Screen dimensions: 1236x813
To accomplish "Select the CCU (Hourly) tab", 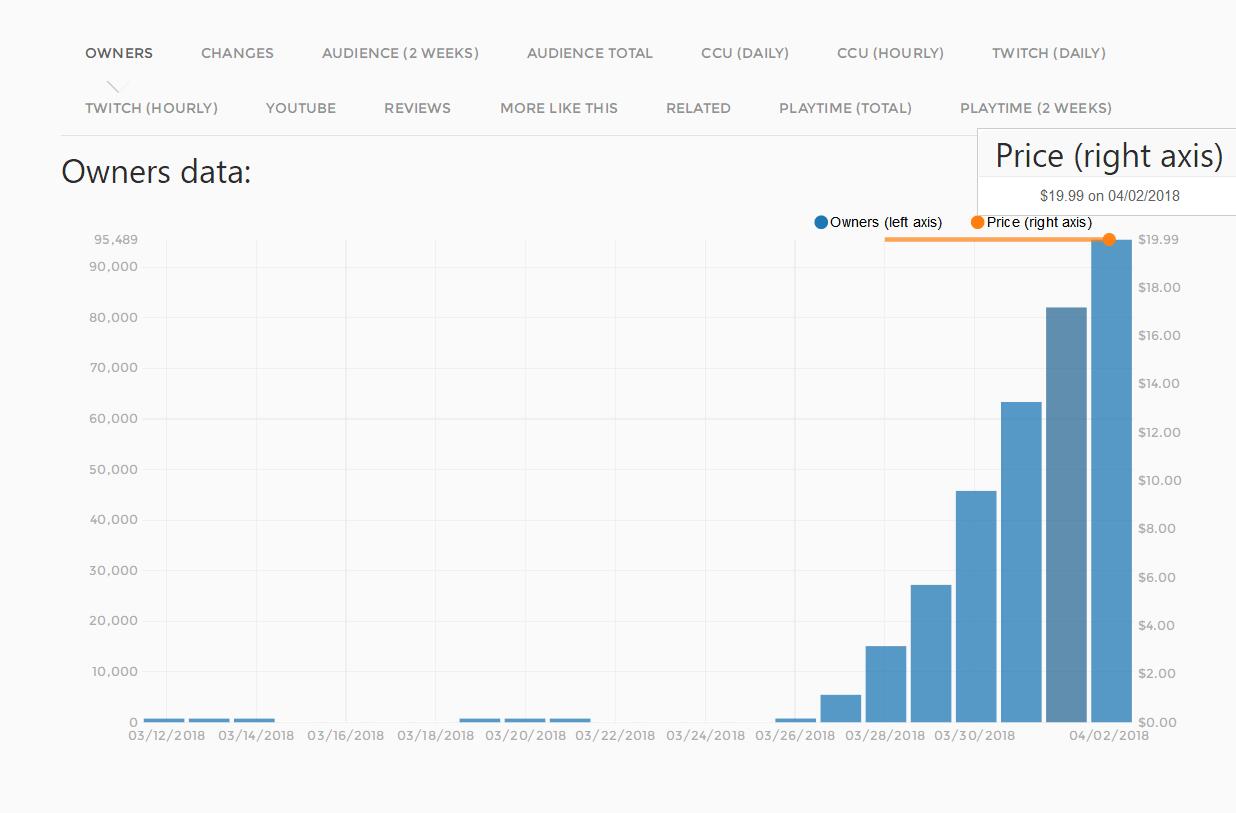I will click(890, 53).
